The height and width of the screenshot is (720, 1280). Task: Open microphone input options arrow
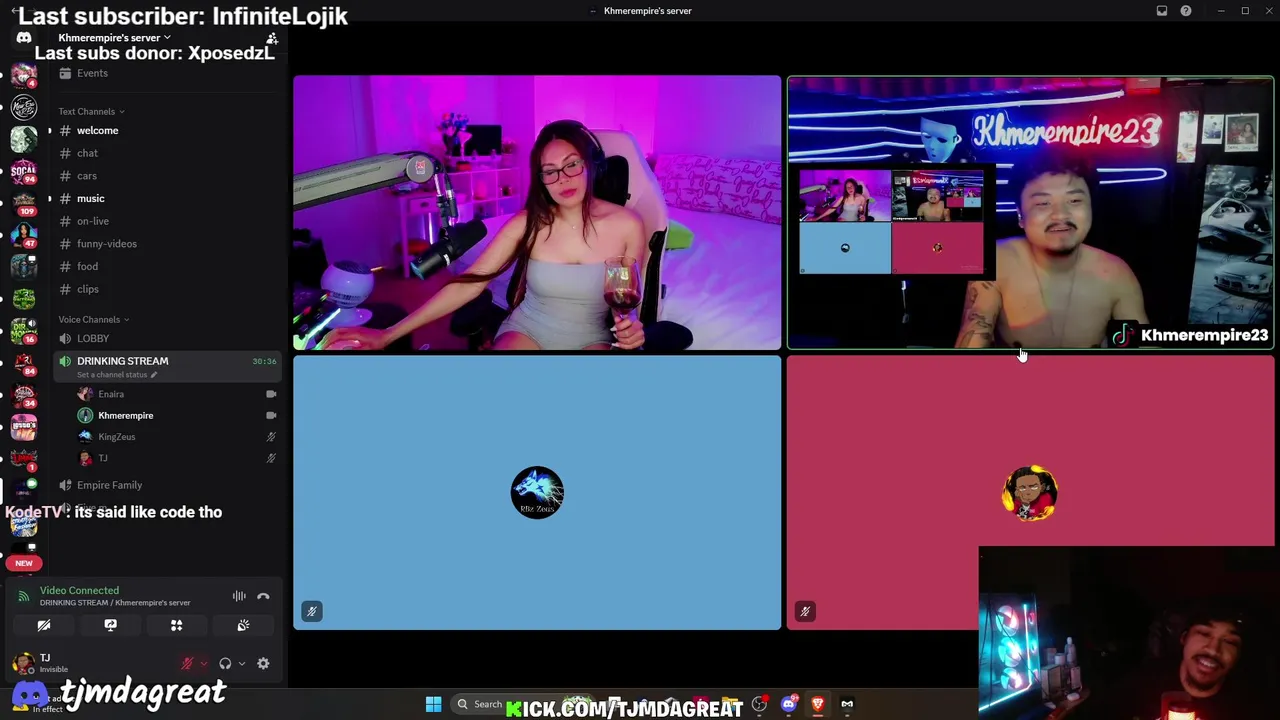(203, 664)
